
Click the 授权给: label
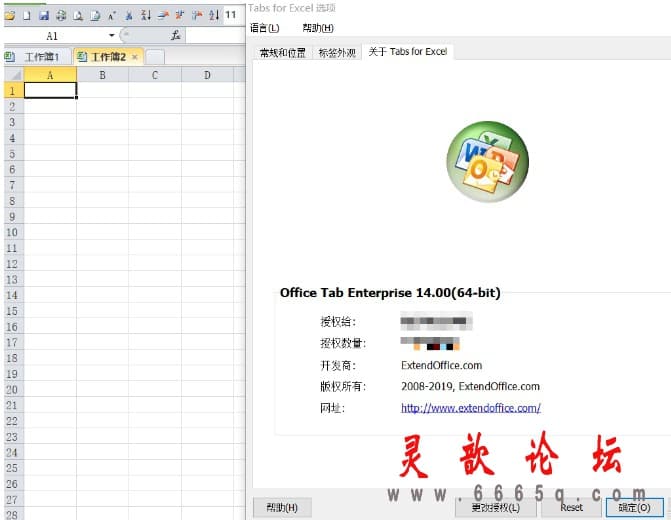click(338, 322)
